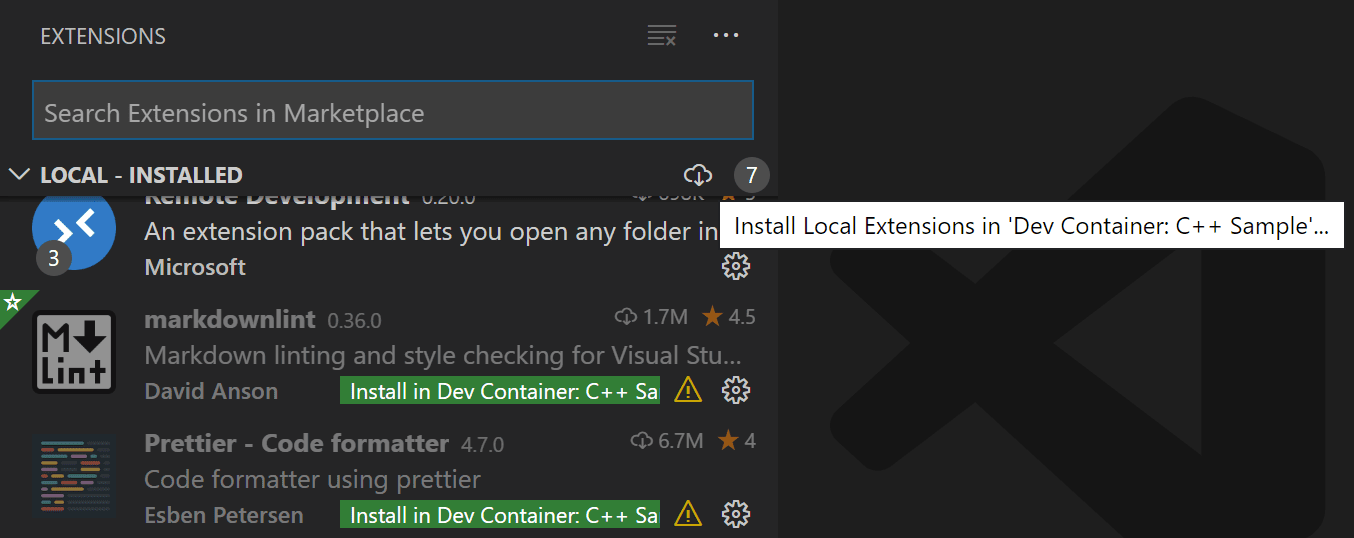Click the warning triangle on Prettier
Image resolution: width=1354 pixels, height=538 pixels.
point(688,514)
